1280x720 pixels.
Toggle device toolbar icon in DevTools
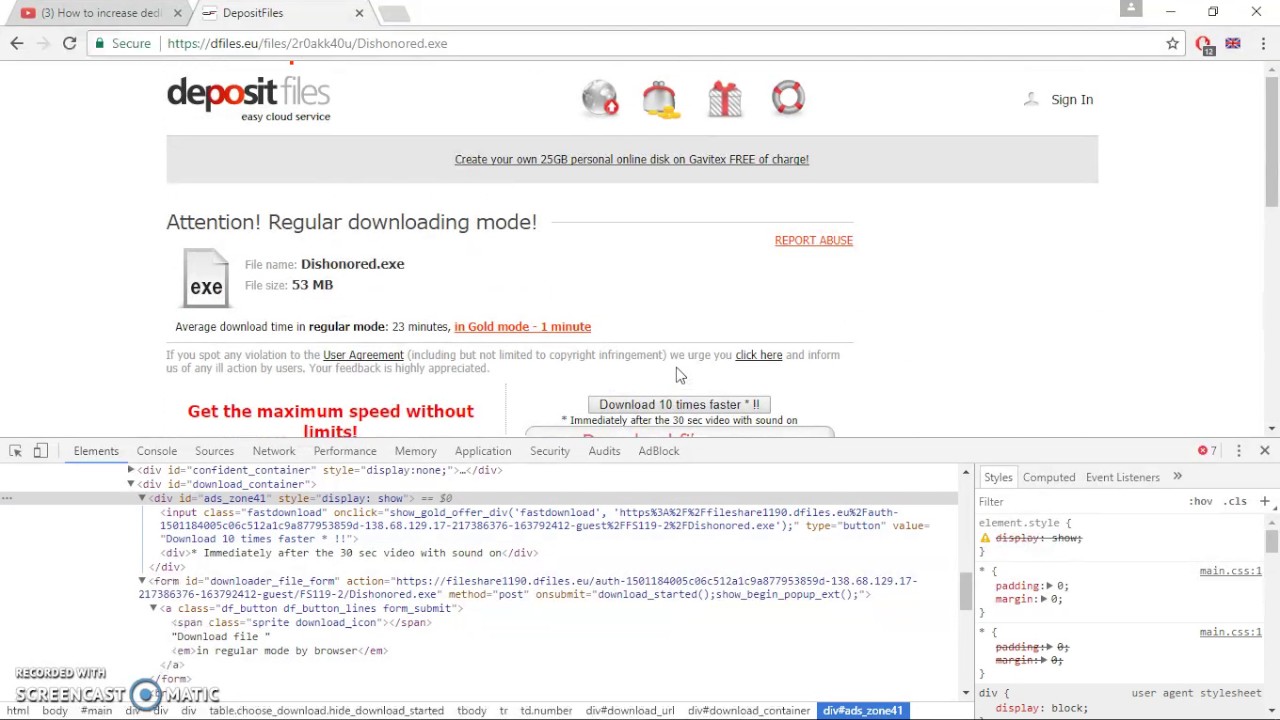(40, 451)
